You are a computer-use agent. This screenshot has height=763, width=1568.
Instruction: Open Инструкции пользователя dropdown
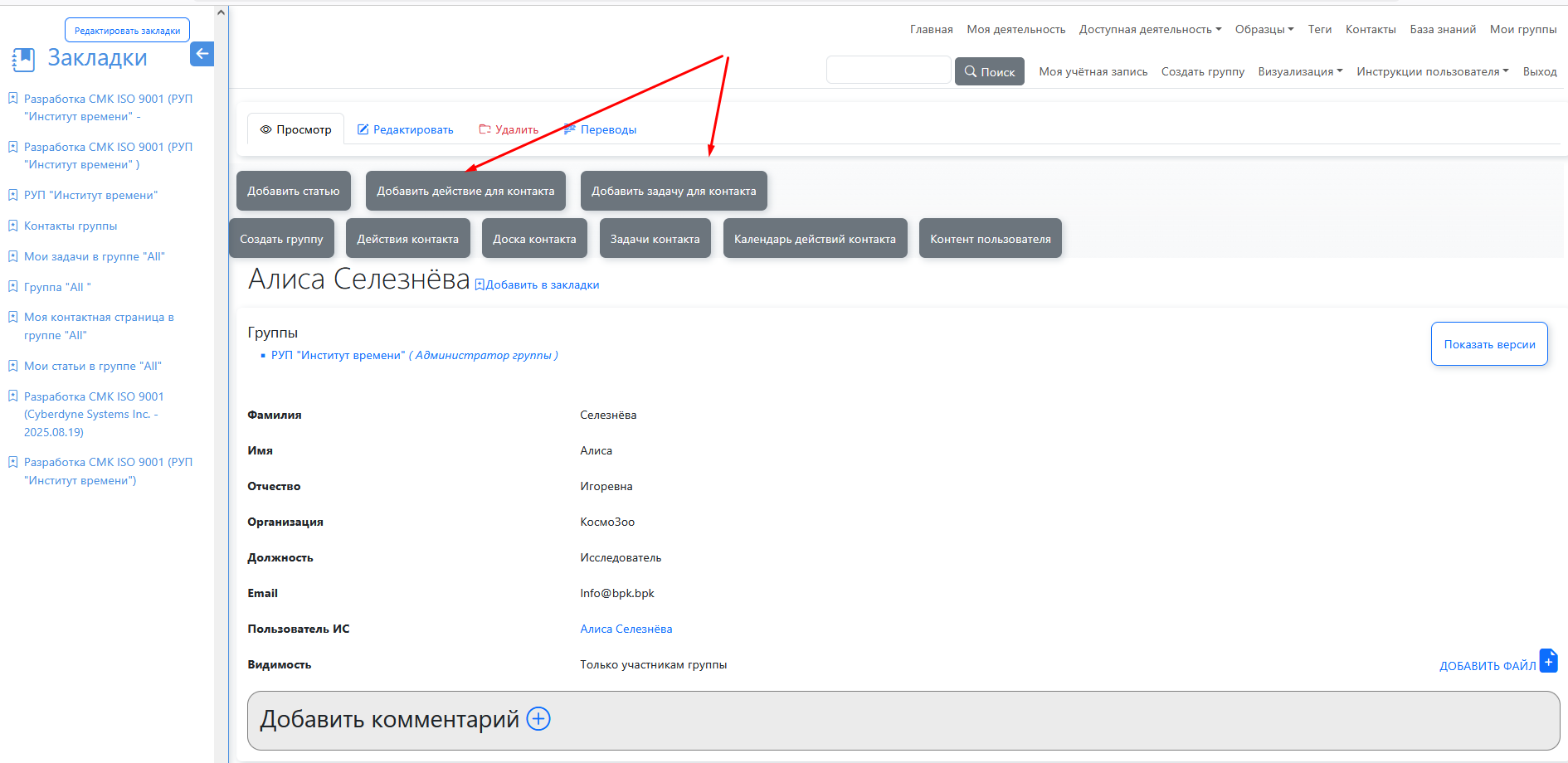[1432, 71]
